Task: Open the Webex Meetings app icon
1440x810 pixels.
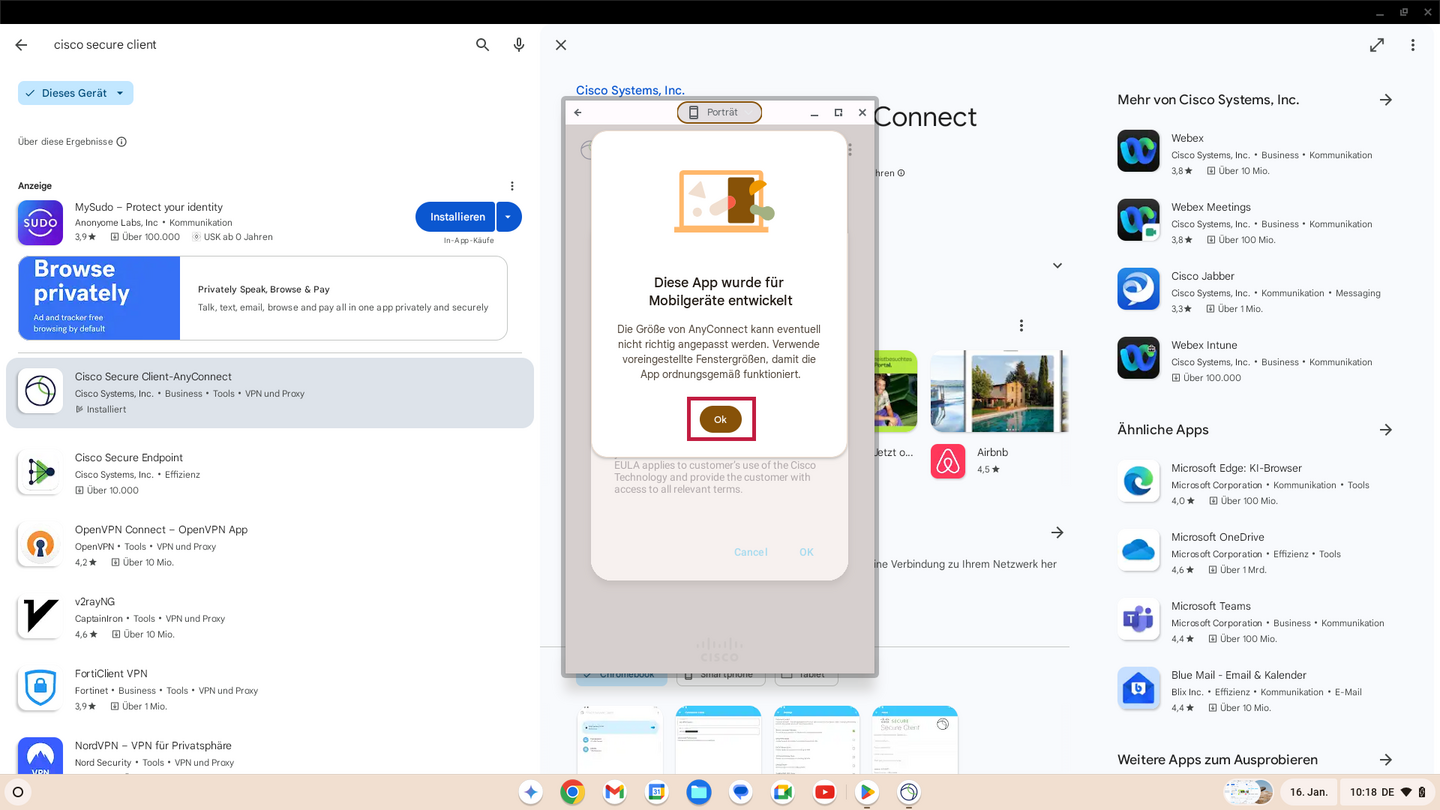Action: pyautogui.click(x=1138, y=220)
